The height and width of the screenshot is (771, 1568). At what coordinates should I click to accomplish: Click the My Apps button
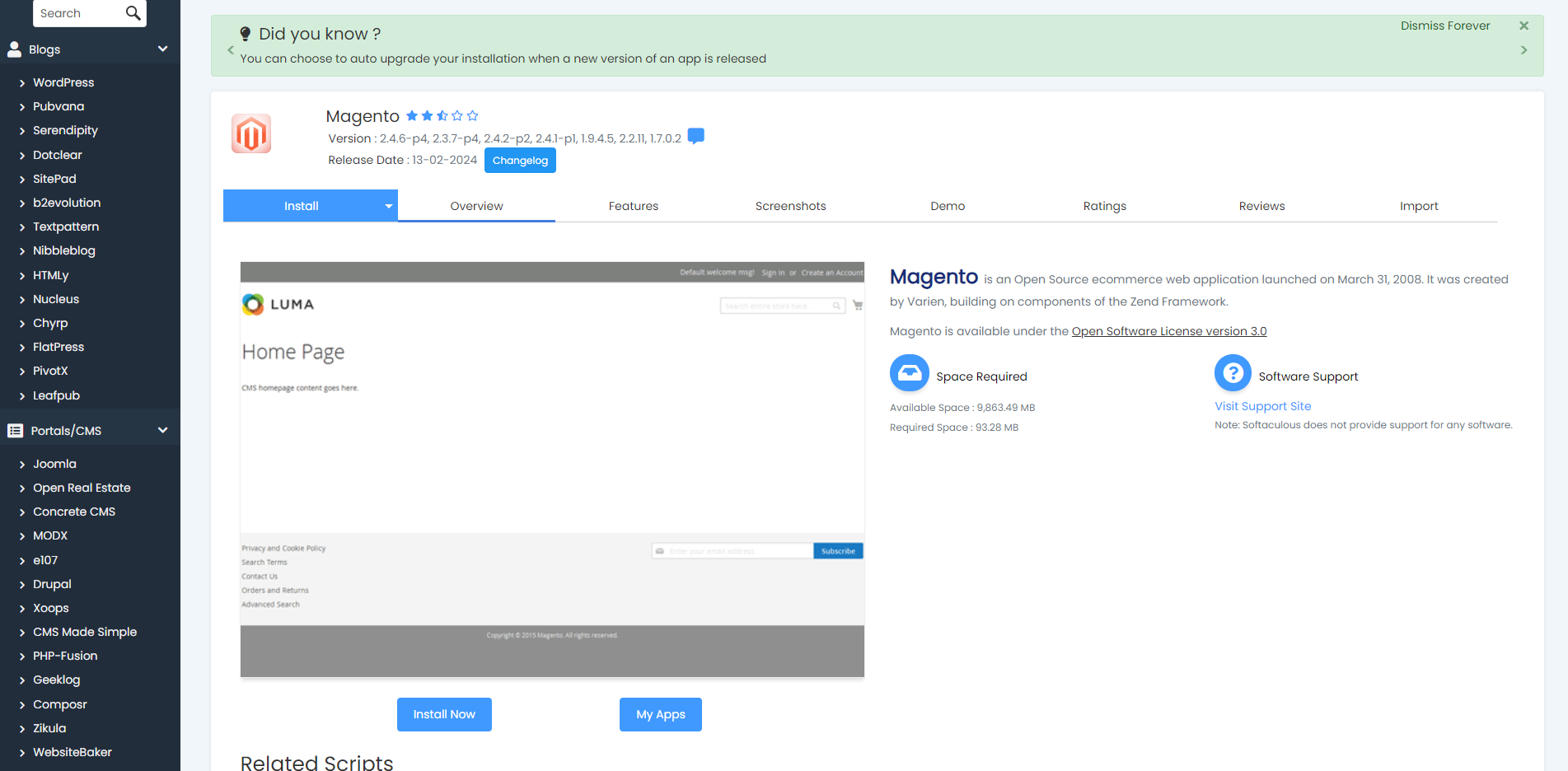[661, 714]
